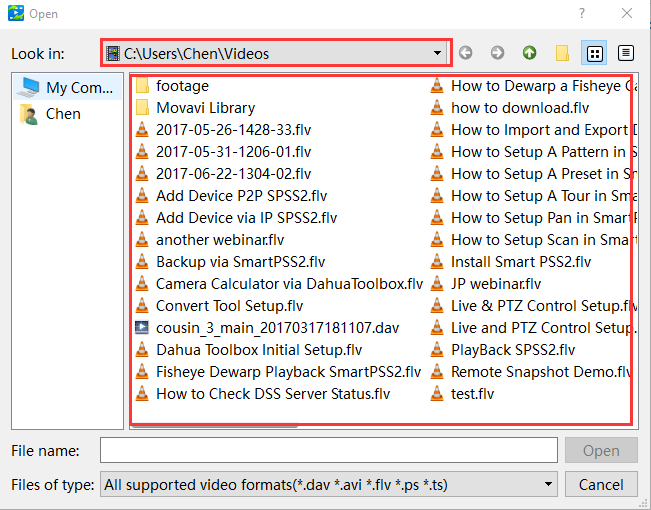Select the JP webinar.flv file
Image resolution: width=651 pixels, height=510 pixels.
tap(496, 284)
